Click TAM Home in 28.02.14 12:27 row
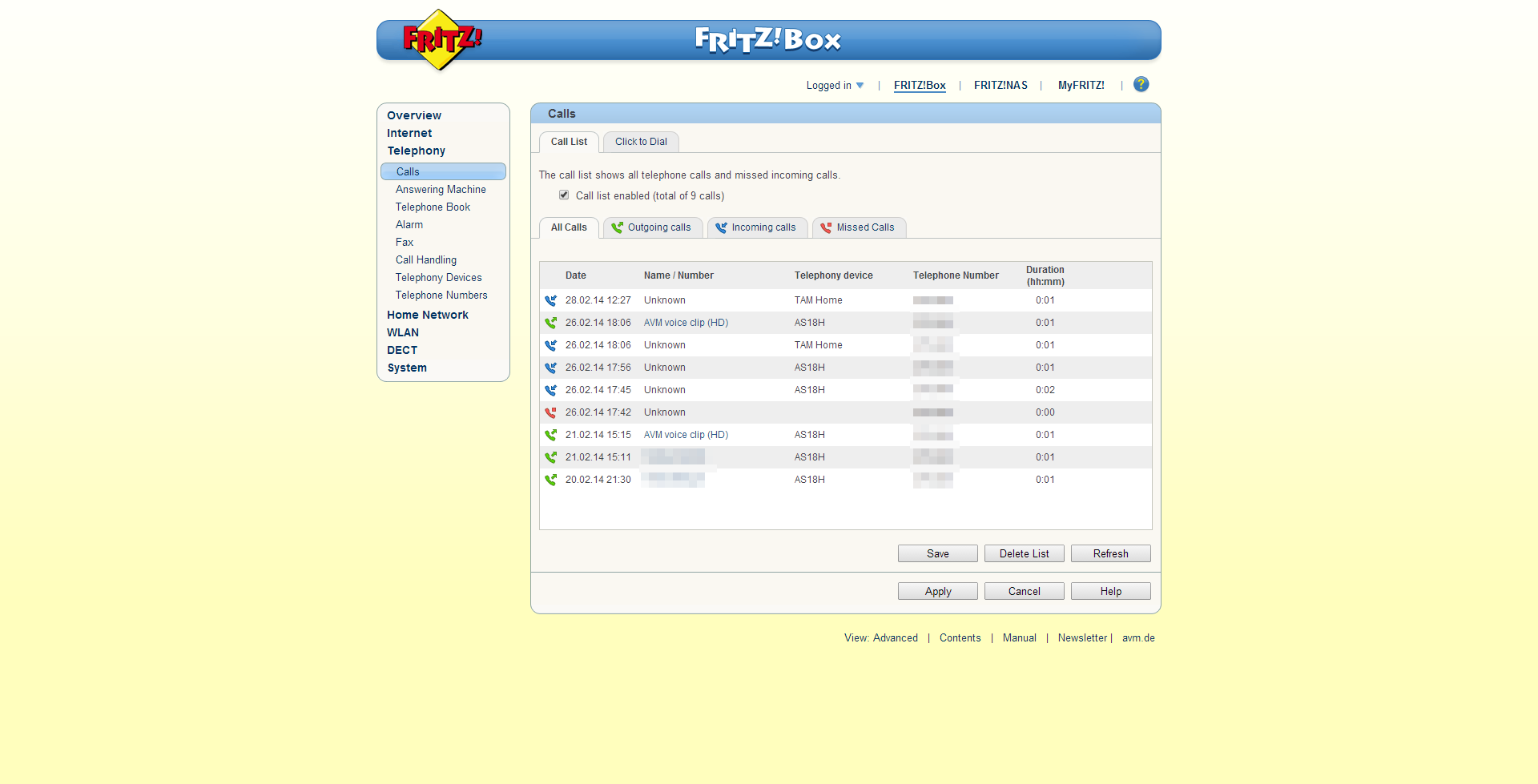This screenshot has width=1538, height=784. tap(819, 300)
